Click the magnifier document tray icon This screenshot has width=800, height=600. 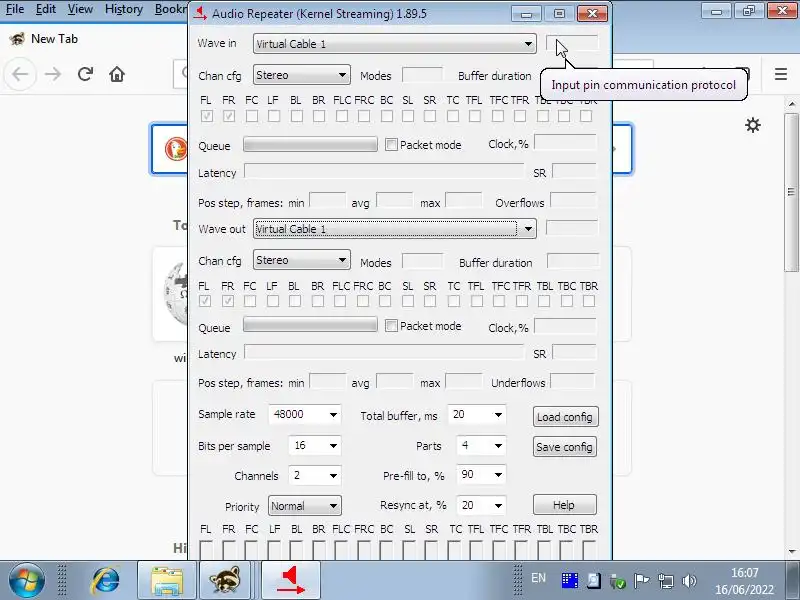(593, 581)
